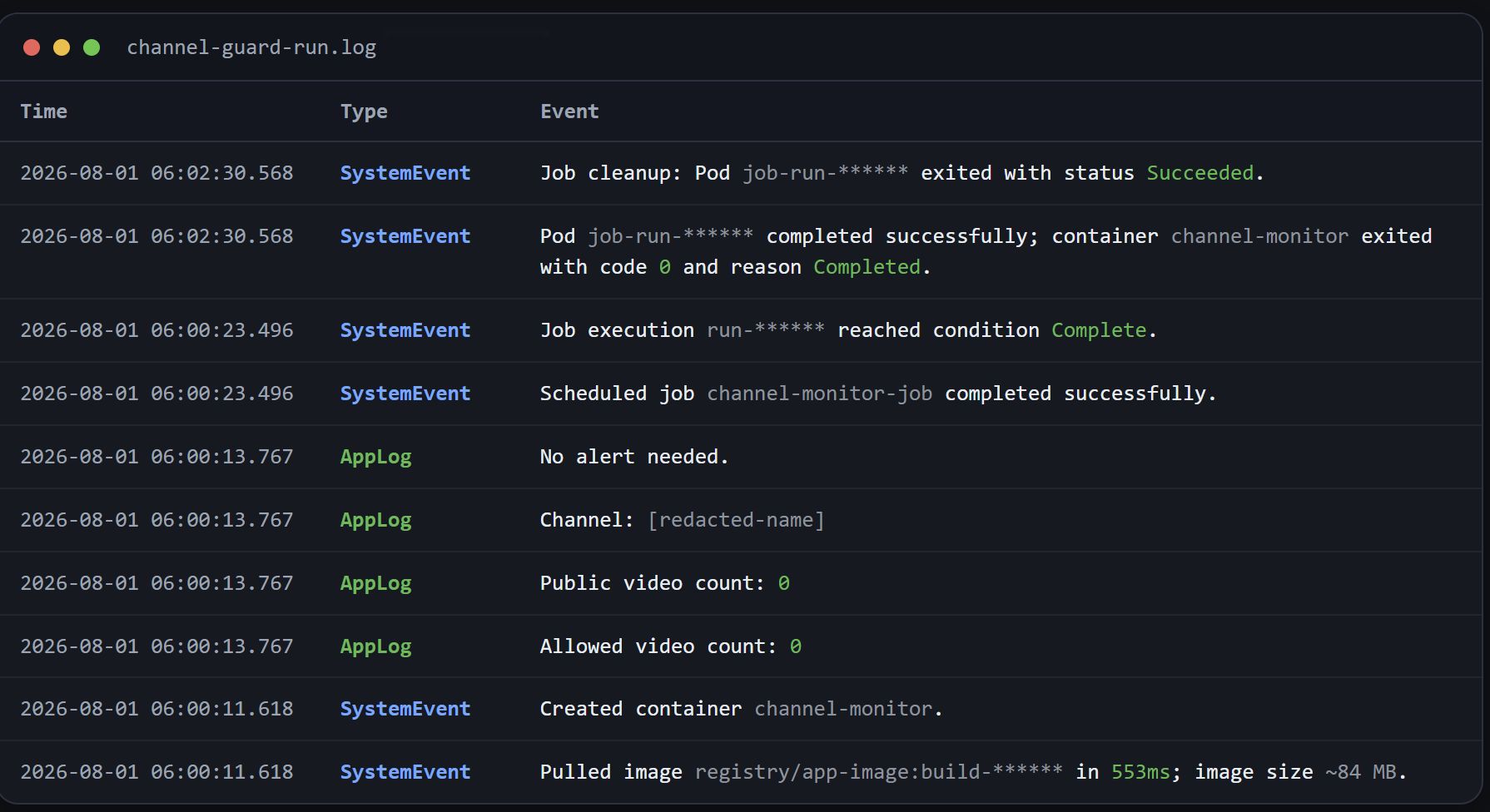The width and height of the screenshot is (1490, 812).
Task: Select the 553ms pull duration
Action: (1140, 772)
